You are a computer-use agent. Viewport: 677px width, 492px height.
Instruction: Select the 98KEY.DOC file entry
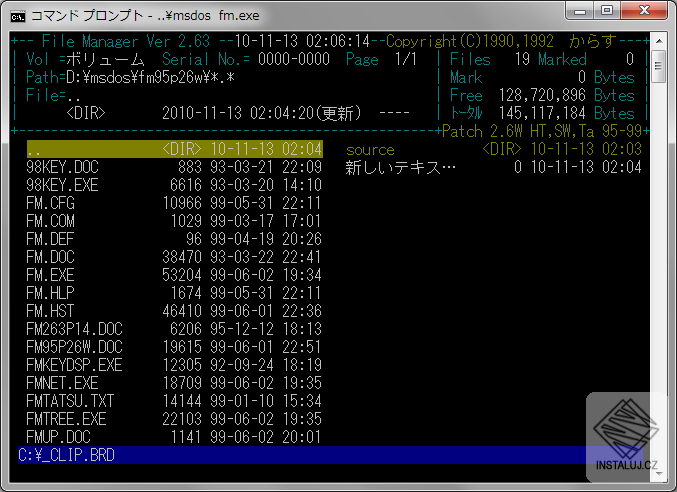point(174,167)
